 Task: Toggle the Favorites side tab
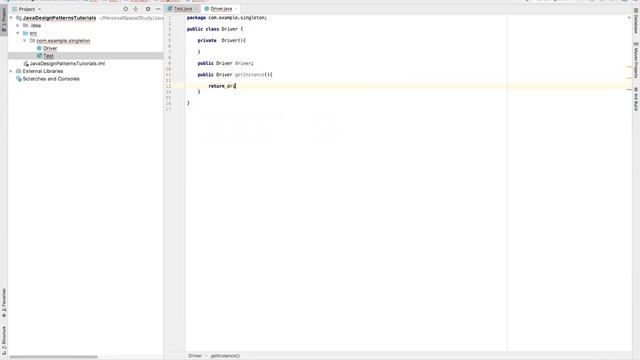[4, 303]
